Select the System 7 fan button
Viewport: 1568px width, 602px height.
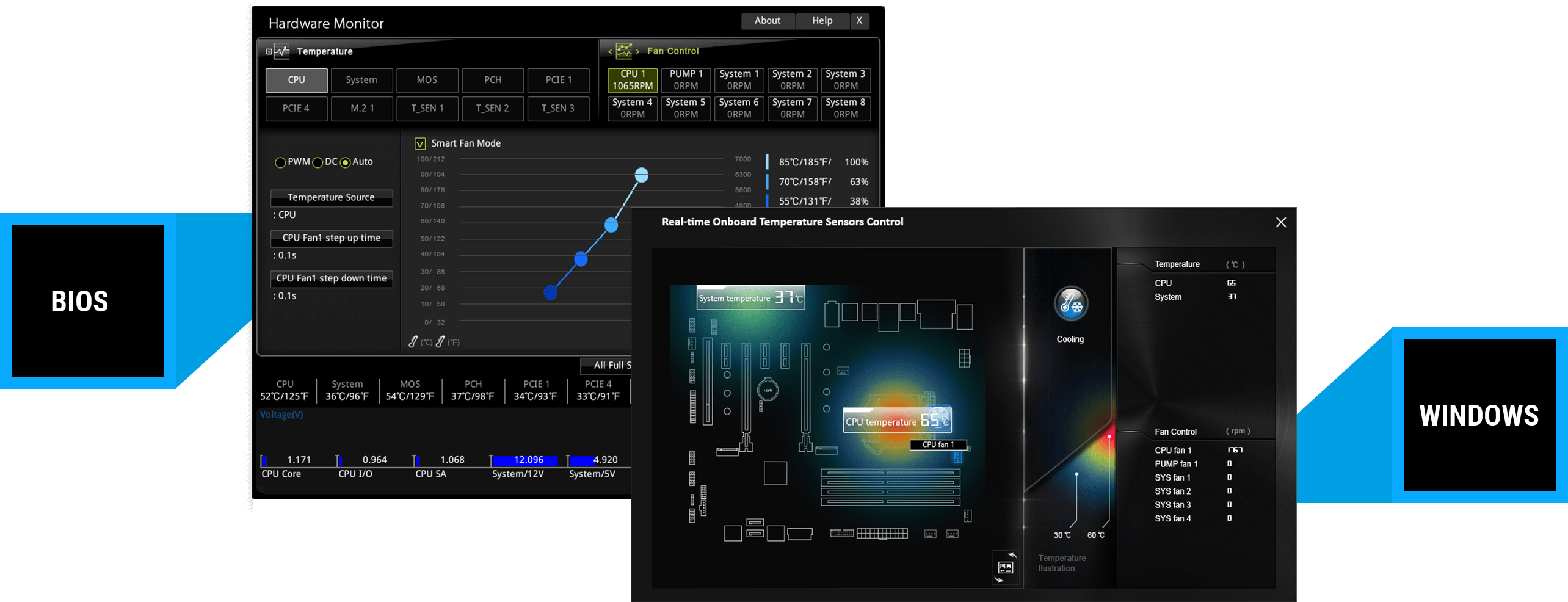[792, 108]
